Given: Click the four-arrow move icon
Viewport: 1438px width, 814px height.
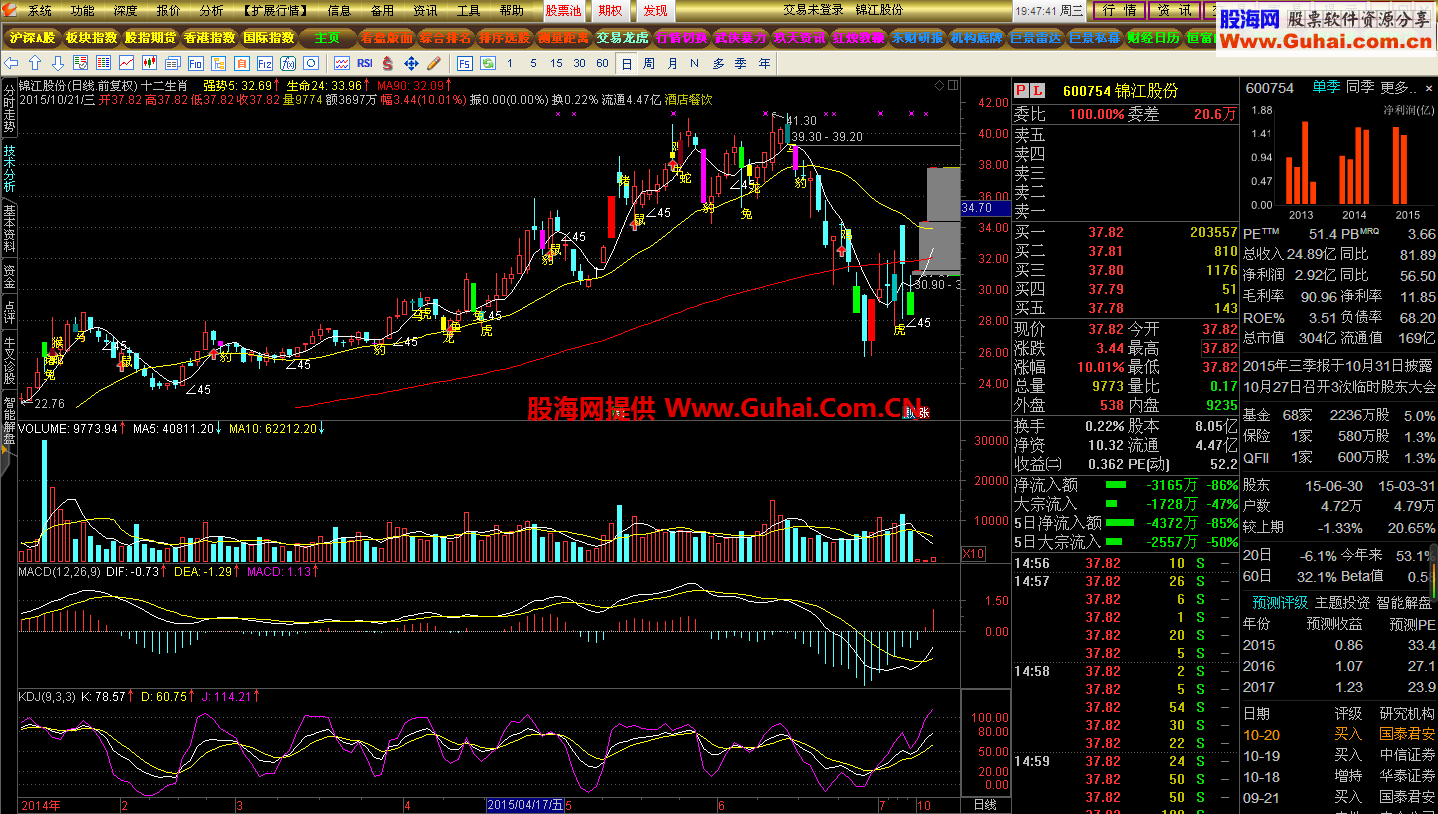Looking at the screenshot, I should (x=411, y=63).
